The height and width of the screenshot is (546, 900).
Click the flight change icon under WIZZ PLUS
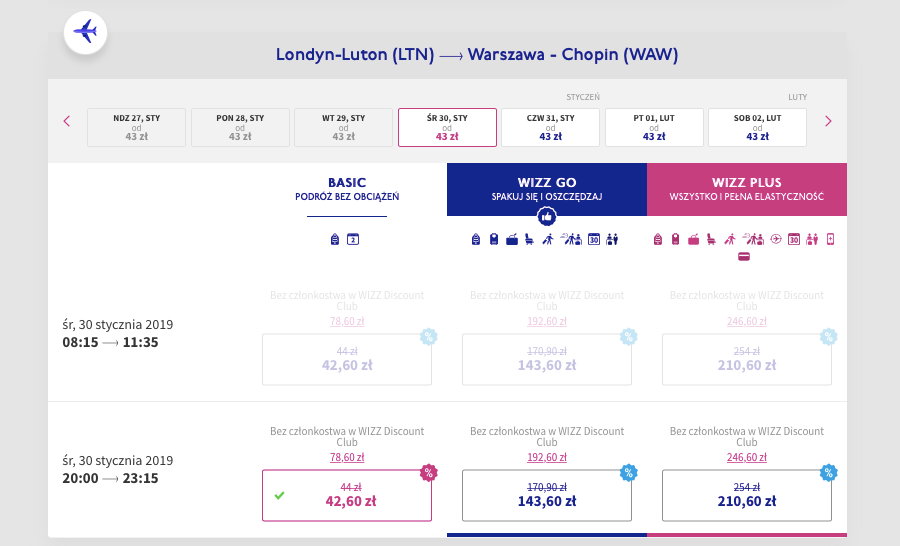776,239
